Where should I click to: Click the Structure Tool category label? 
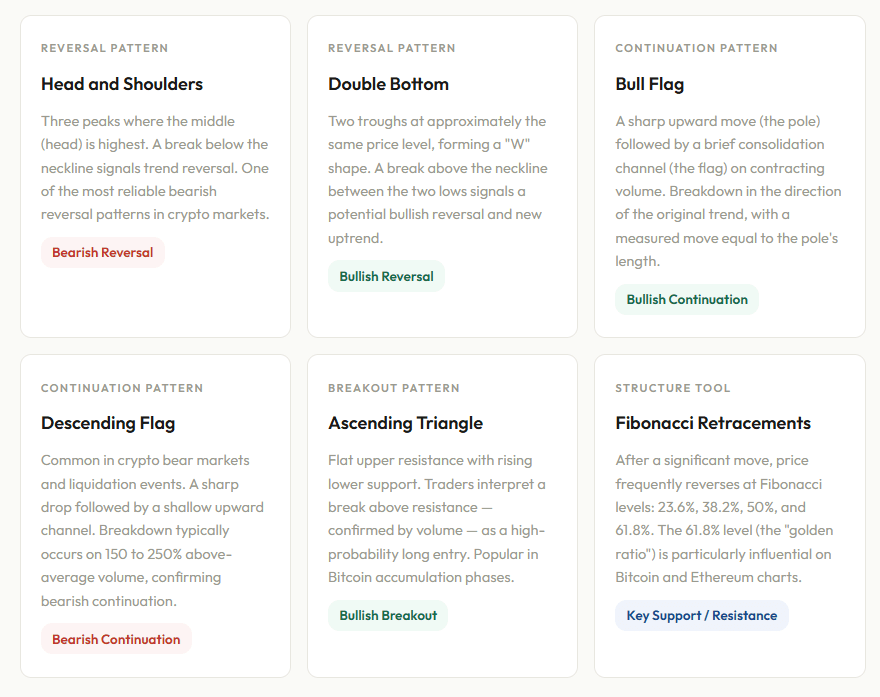[672, 388]
